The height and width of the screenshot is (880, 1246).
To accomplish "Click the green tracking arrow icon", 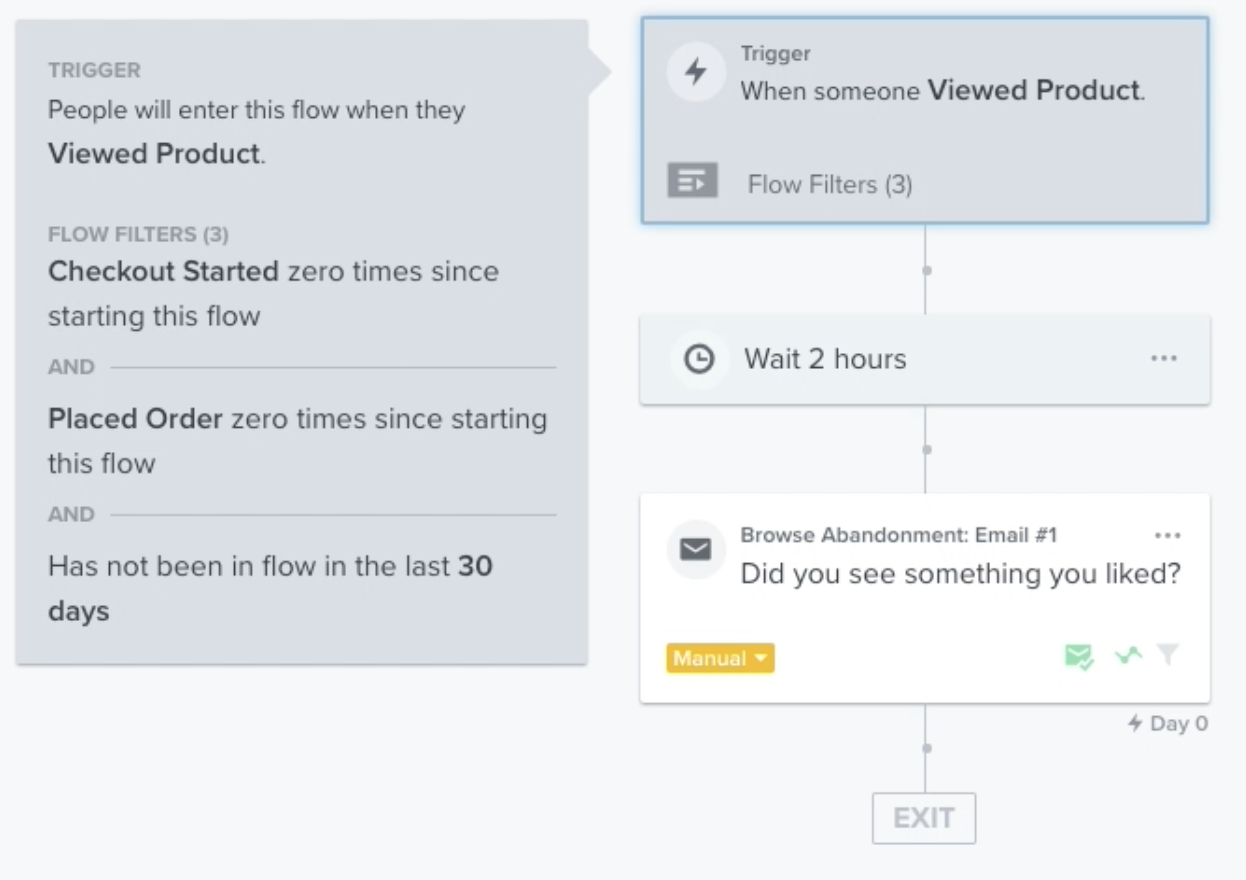I will [x=1128, y=656].
